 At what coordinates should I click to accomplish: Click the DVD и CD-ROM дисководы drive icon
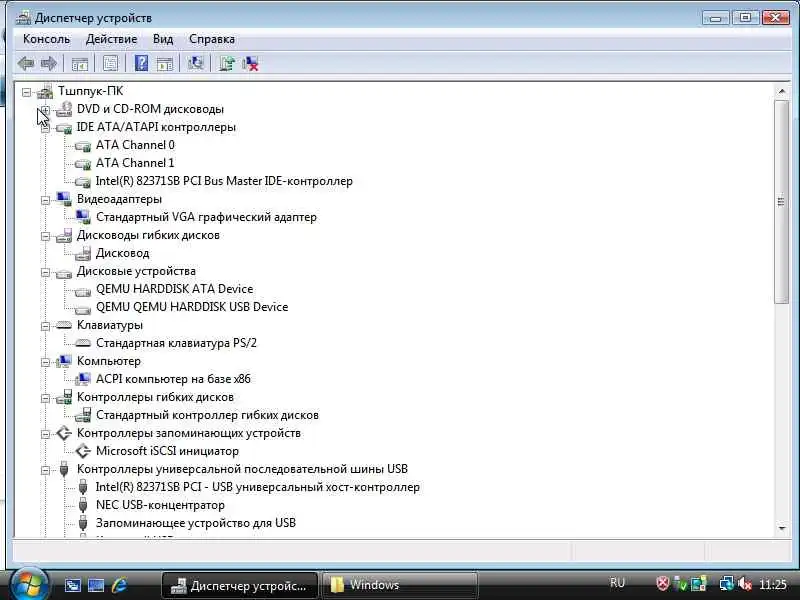tap(64, 109)
